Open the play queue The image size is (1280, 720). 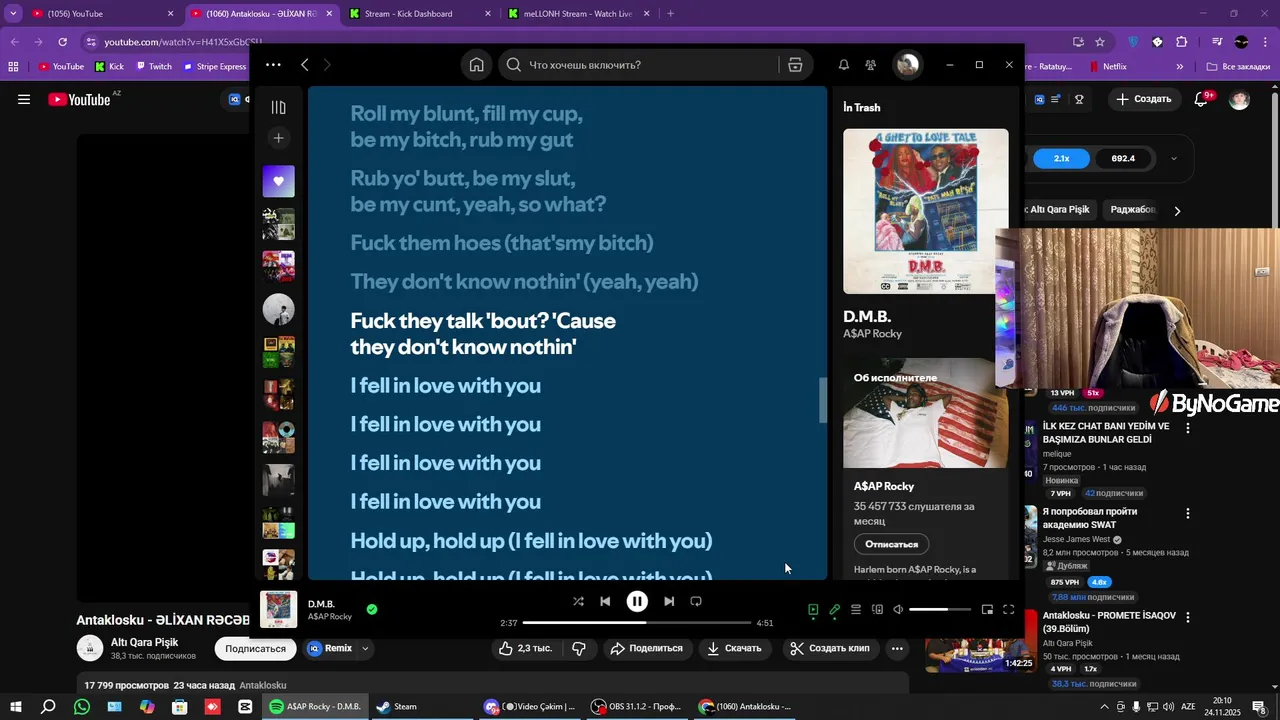click(856, 609)
